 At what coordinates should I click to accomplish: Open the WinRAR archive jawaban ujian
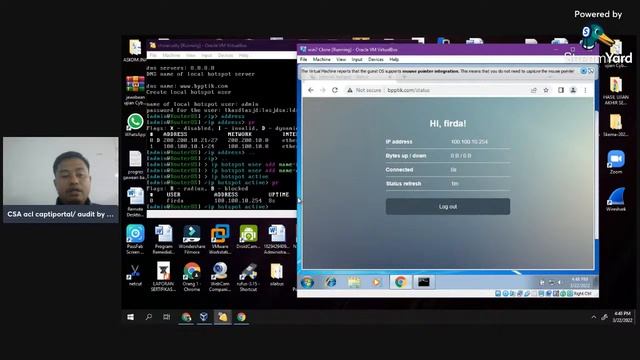coord(135,90)
